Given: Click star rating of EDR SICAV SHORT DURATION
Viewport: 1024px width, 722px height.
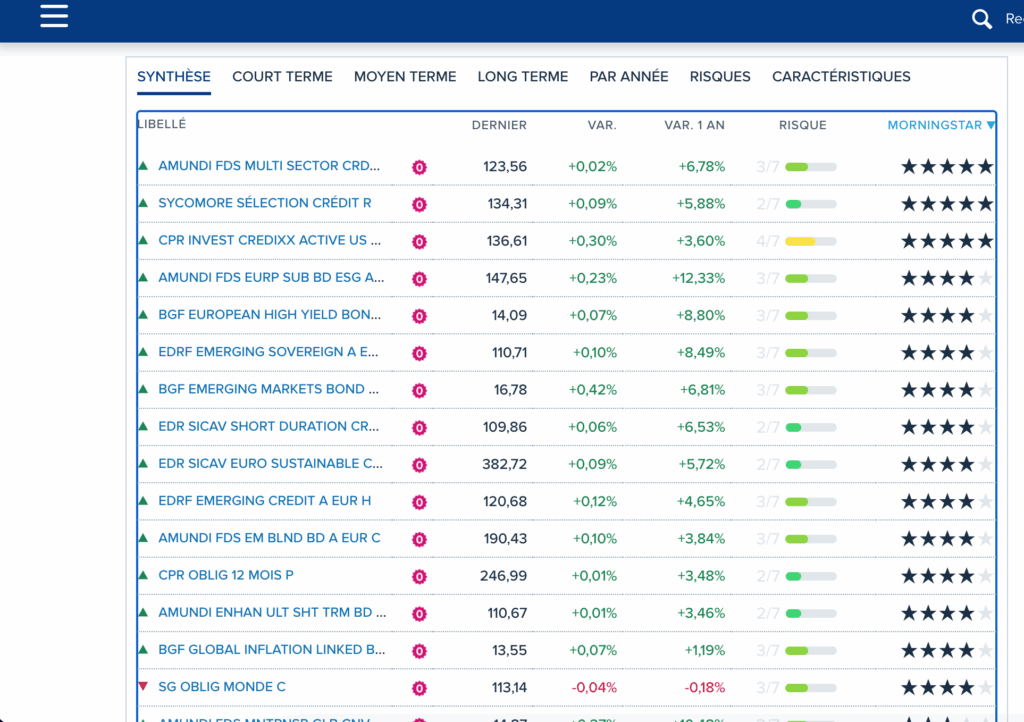Looking at the screenshot, I should (x=947, y=428).
